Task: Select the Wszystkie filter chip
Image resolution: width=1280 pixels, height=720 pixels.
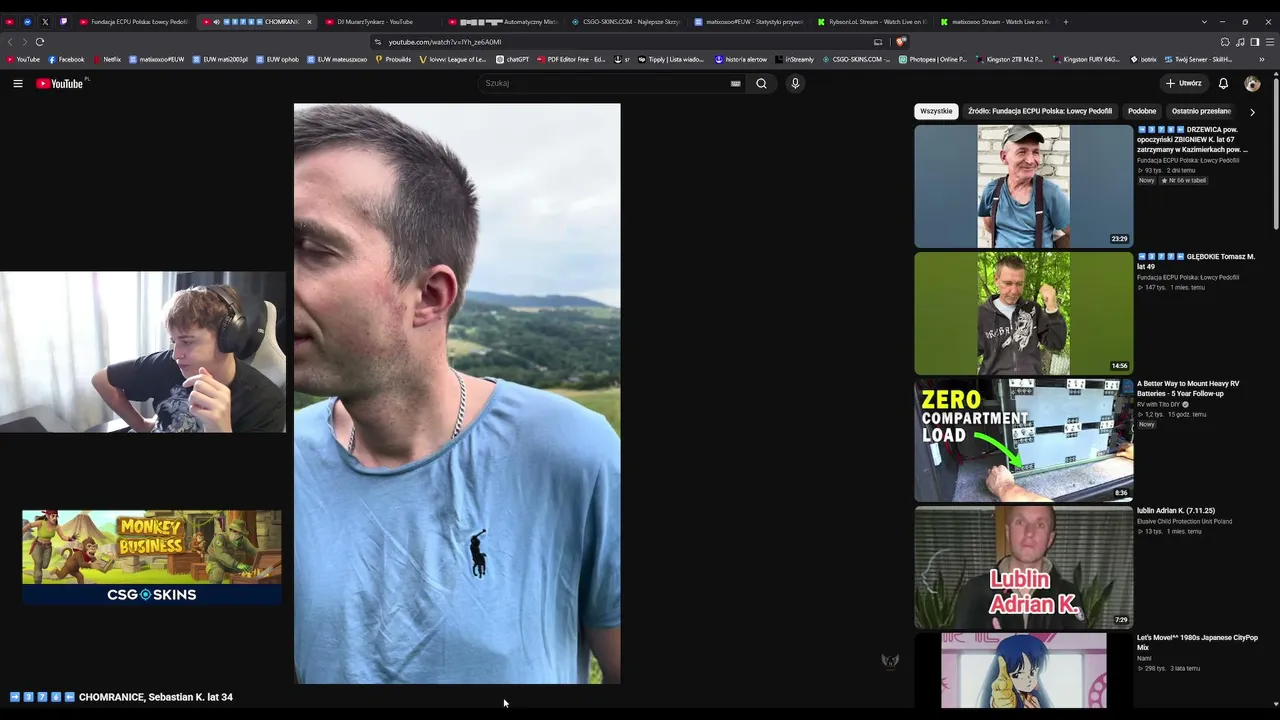Action: [x=936, y=112]
